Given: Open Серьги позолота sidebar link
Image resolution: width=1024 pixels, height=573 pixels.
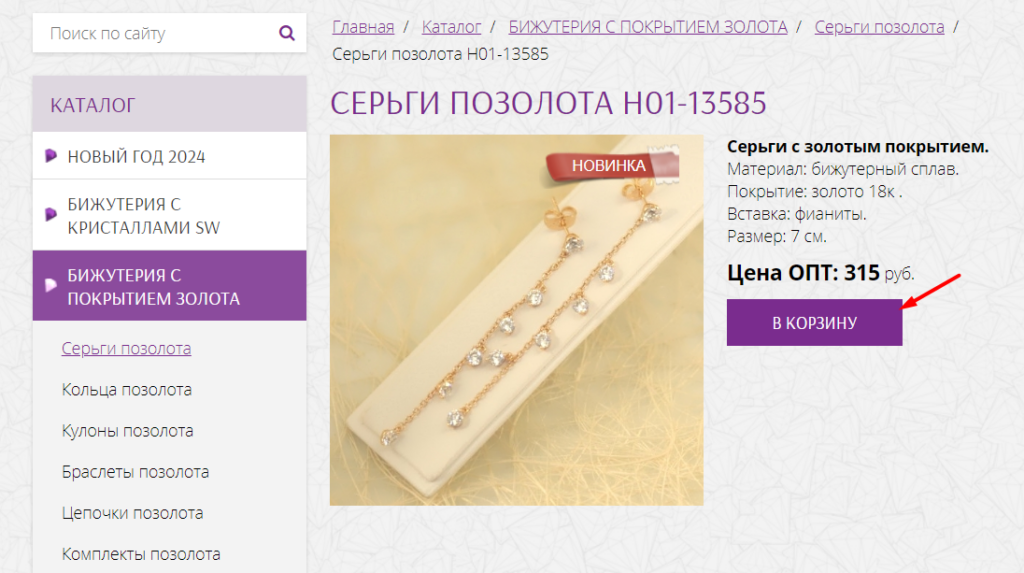Looking at the screenshot, I should 126,348.
